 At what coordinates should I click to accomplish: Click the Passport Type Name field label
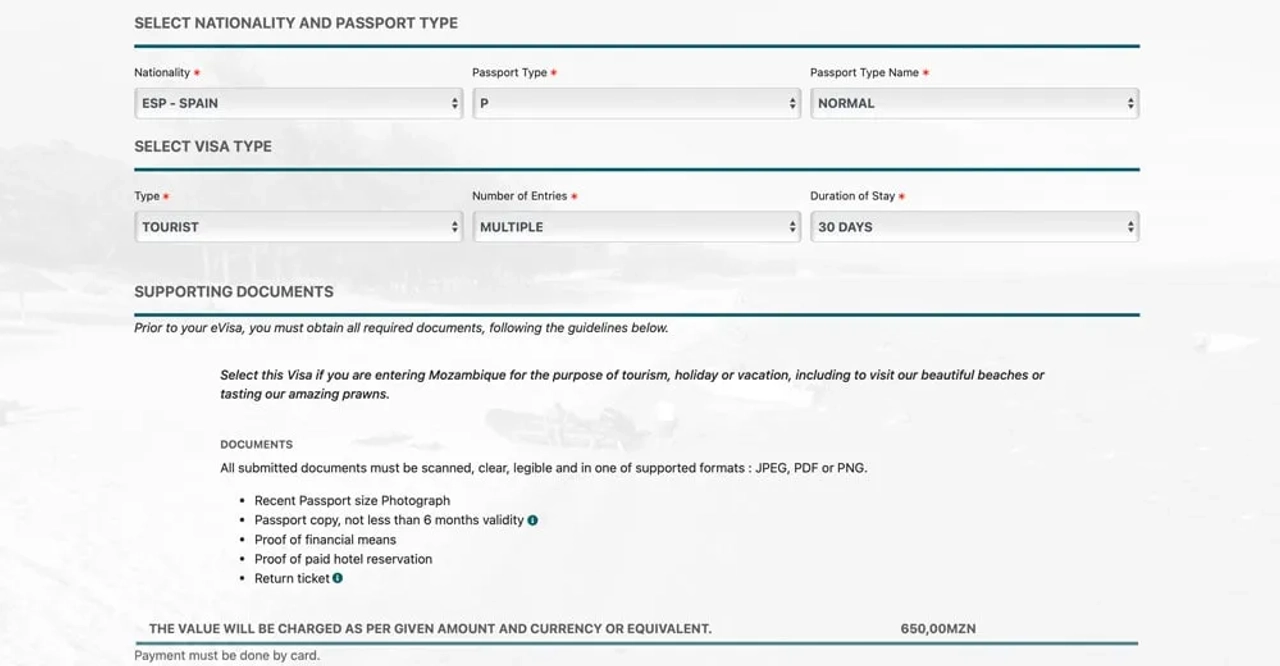click(x=864, y=73)
